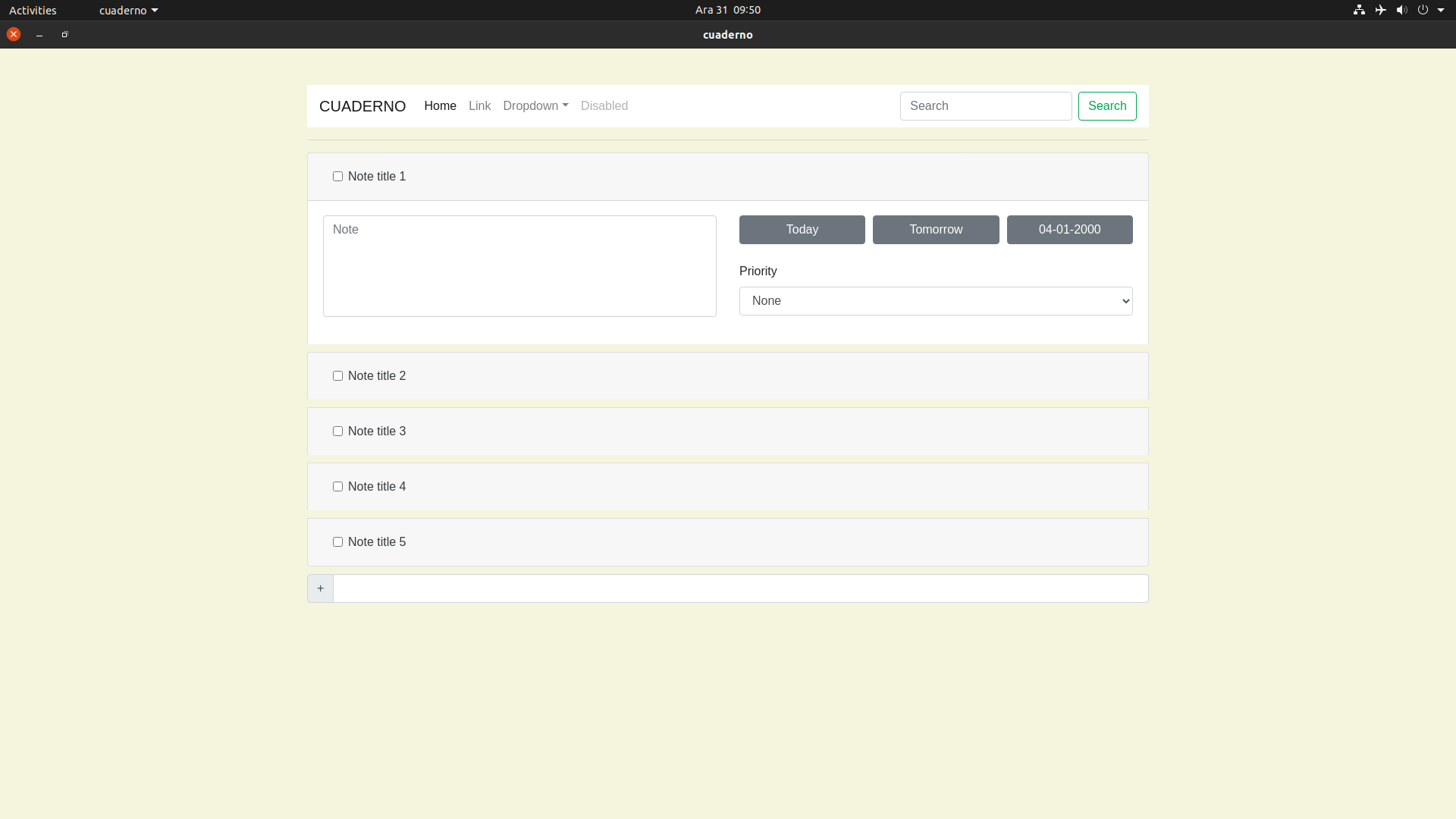The image size is (1456, 819).
Task: Click the power icon in the top bar
Action: 1423,10
